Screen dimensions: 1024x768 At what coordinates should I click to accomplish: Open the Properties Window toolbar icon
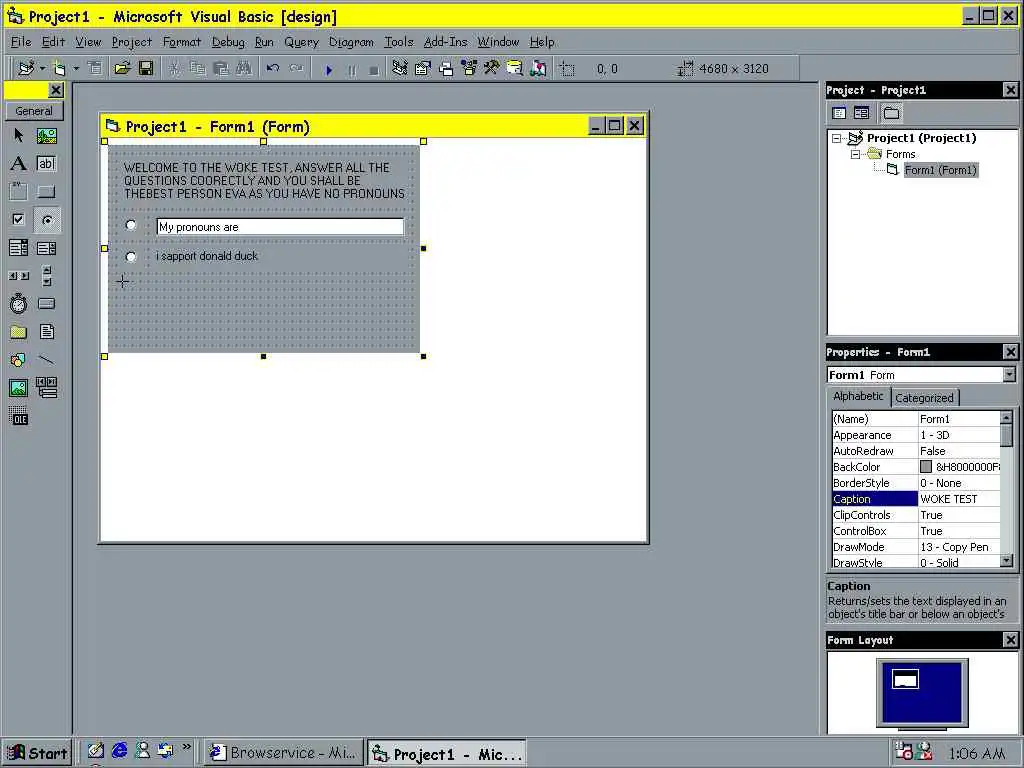(423, 69)
